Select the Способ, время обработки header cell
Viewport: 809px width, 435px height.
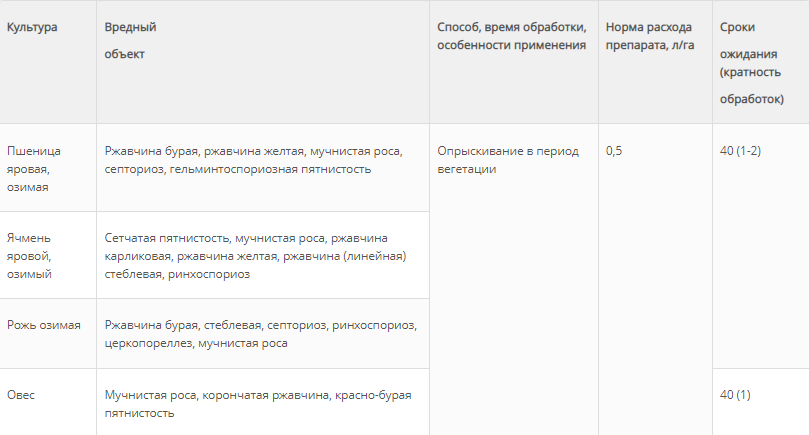tap(512, 36)
